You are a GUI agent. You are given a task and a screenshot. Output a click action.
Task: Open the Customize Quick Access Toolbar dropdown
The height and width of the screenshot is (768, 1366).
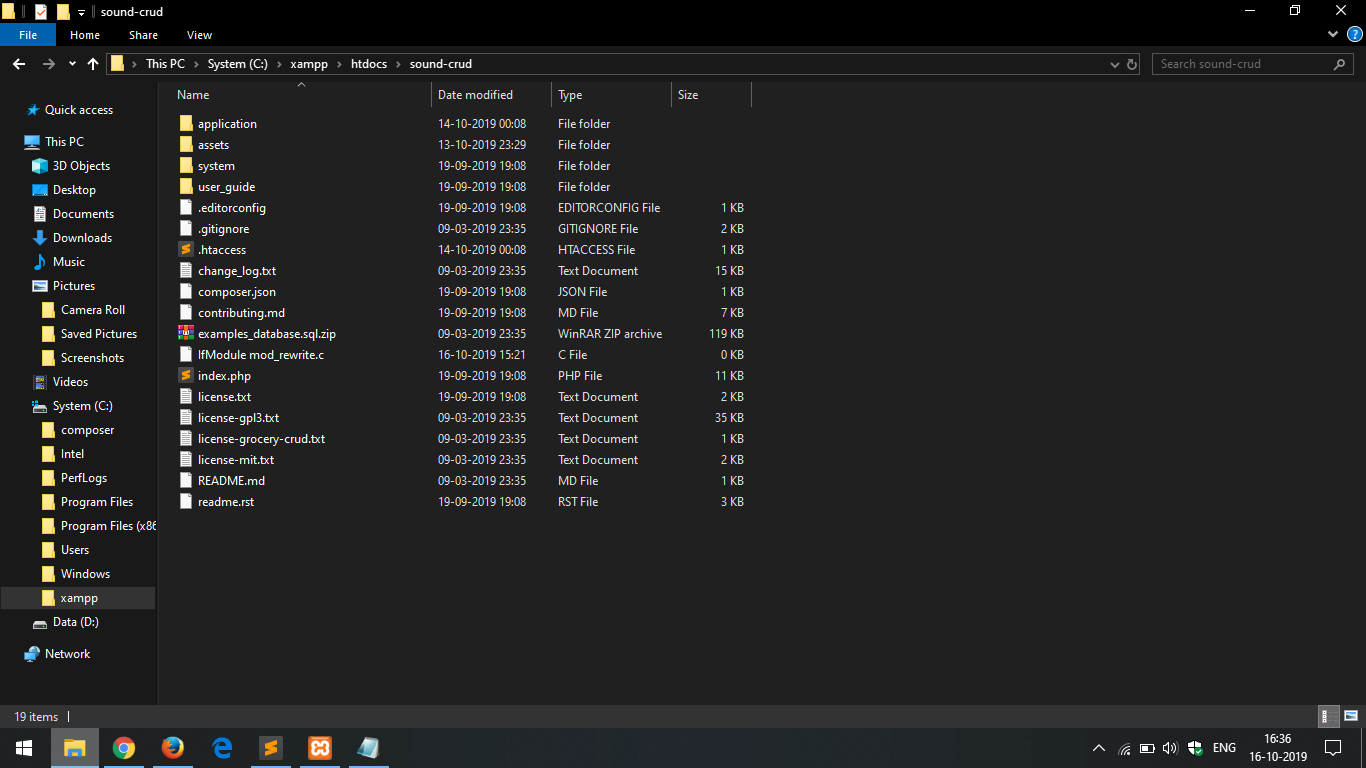[x=81, y=12]
